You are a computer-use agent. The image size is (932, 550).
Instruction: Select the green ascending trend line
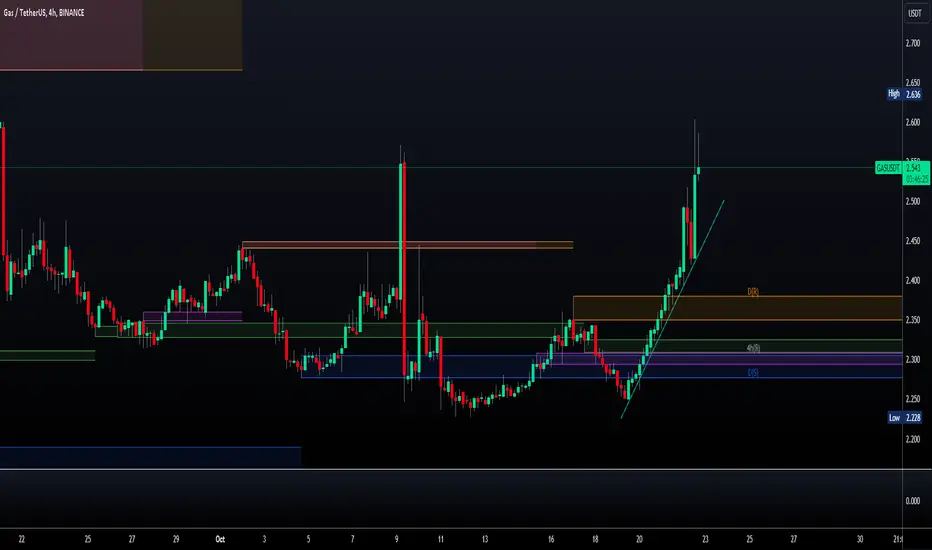(x=672, y=310)
